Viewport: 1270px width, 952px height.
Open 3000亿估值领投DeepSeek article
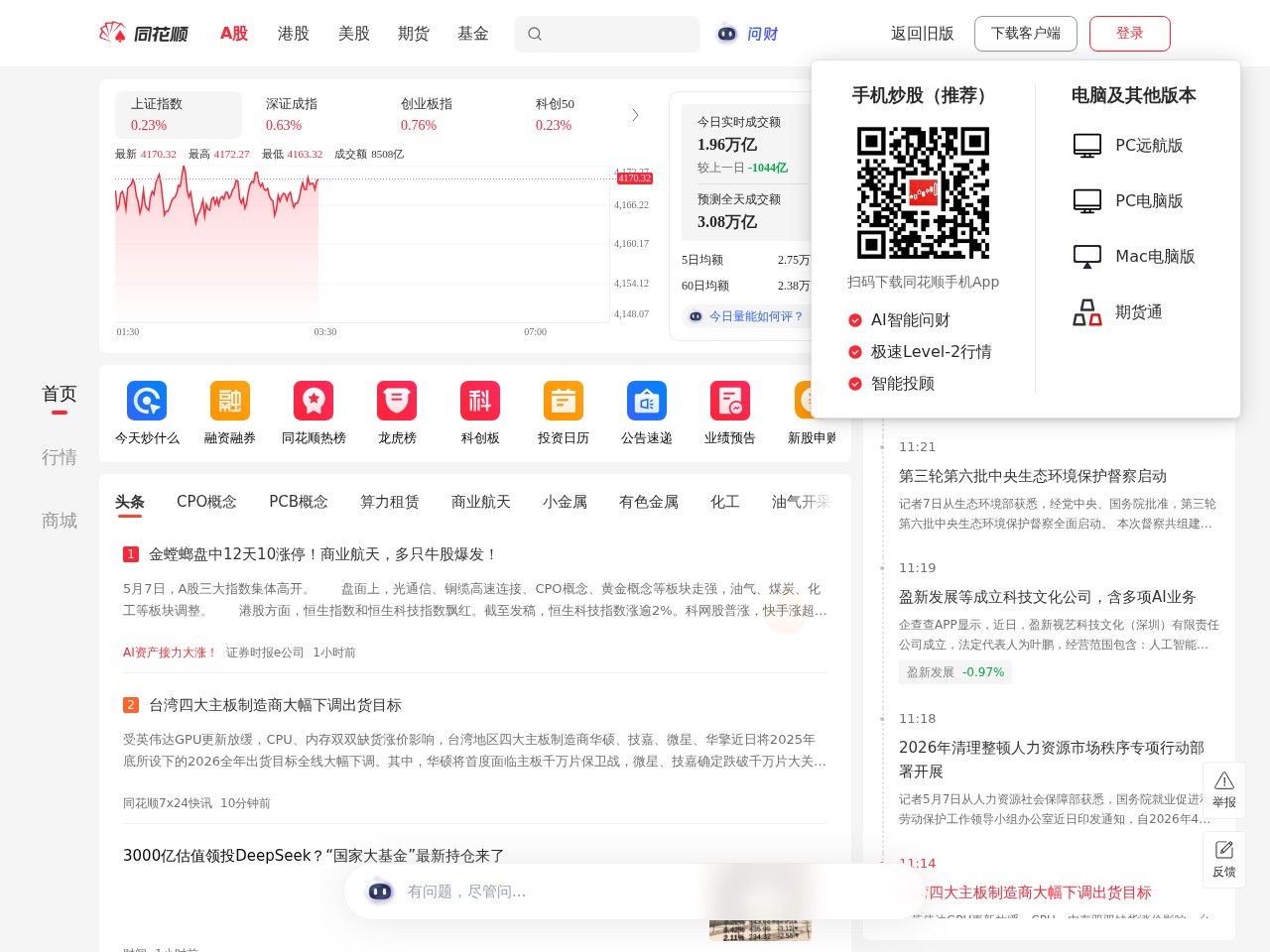314,856
